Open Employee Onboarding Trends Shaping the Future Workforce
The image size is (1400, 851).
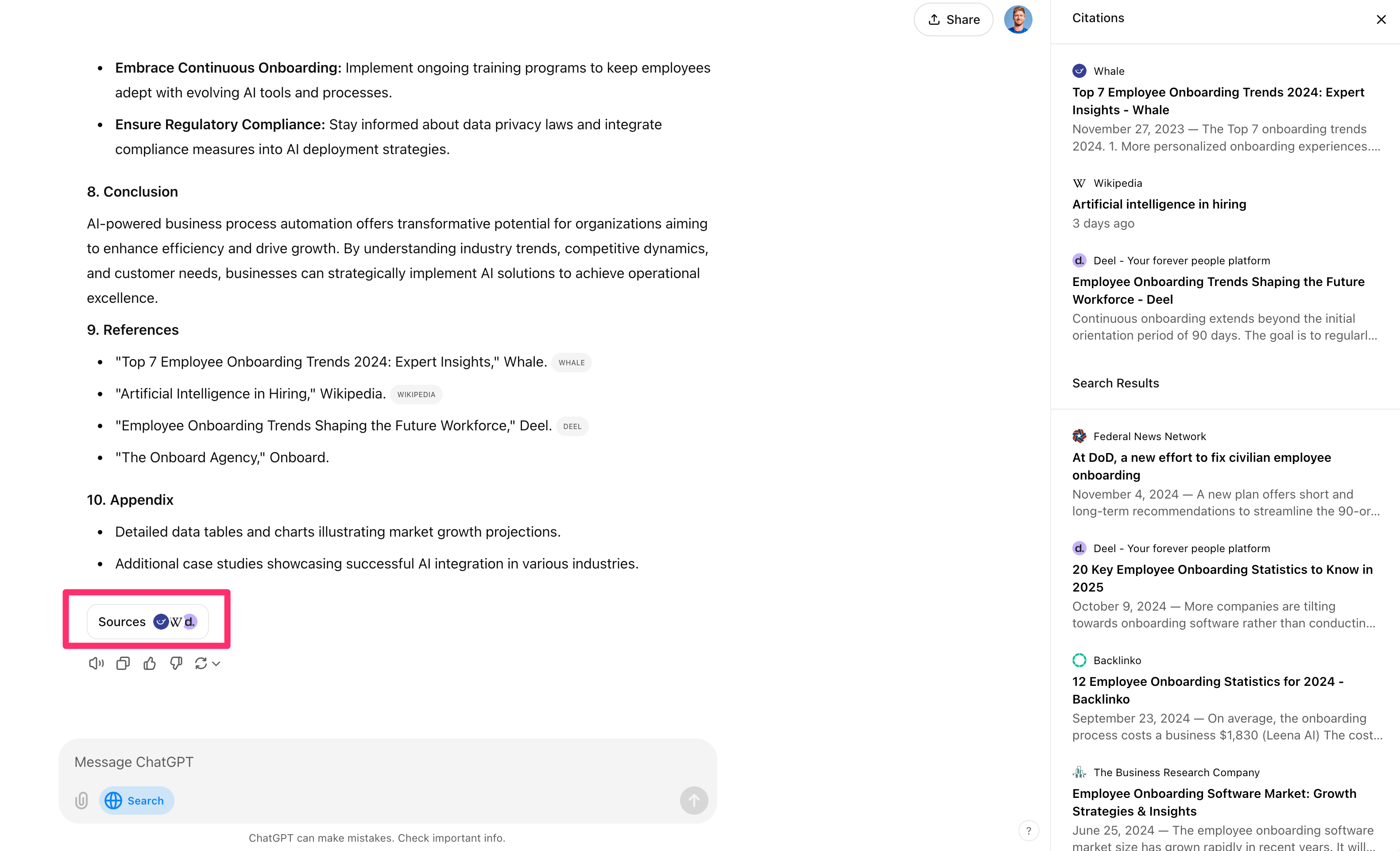(1218, 290)
